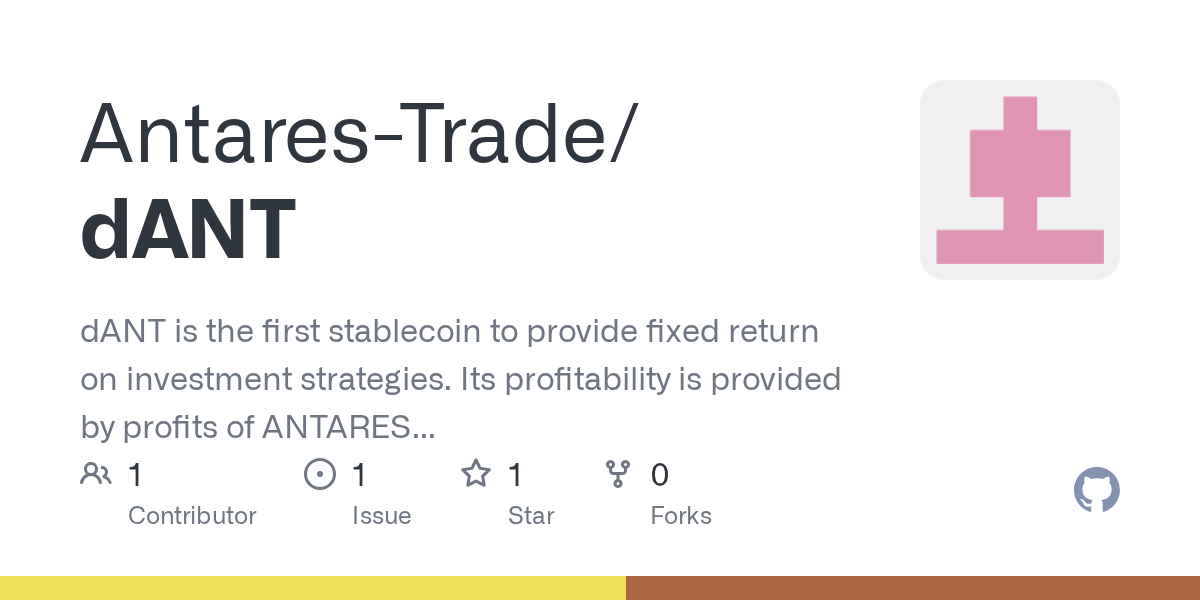Click the star outline icon
Screen dimensions: 1200x600
click(476, 474)
